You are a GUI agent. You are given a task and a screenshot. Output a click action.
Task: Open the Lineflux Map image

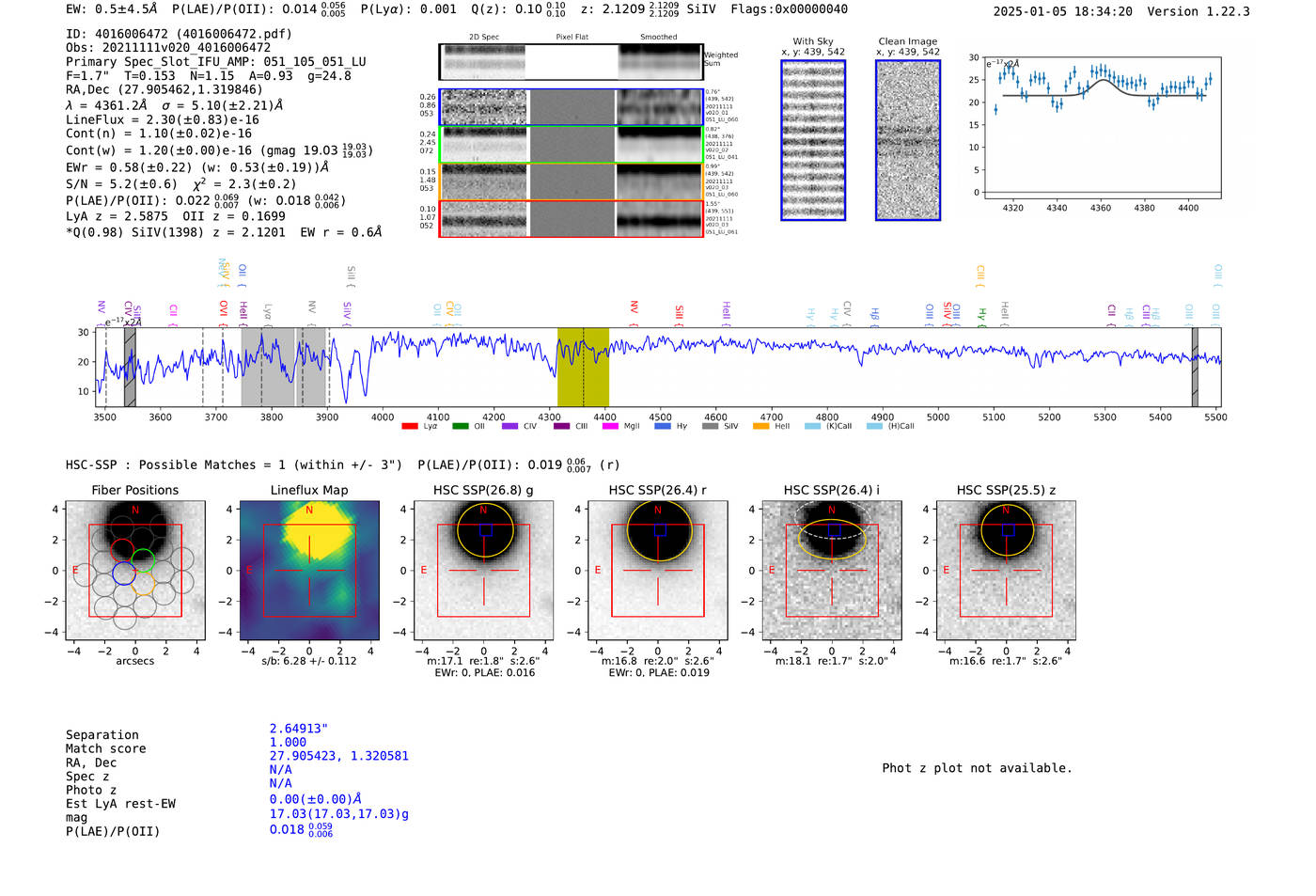[x=309, y=571]
